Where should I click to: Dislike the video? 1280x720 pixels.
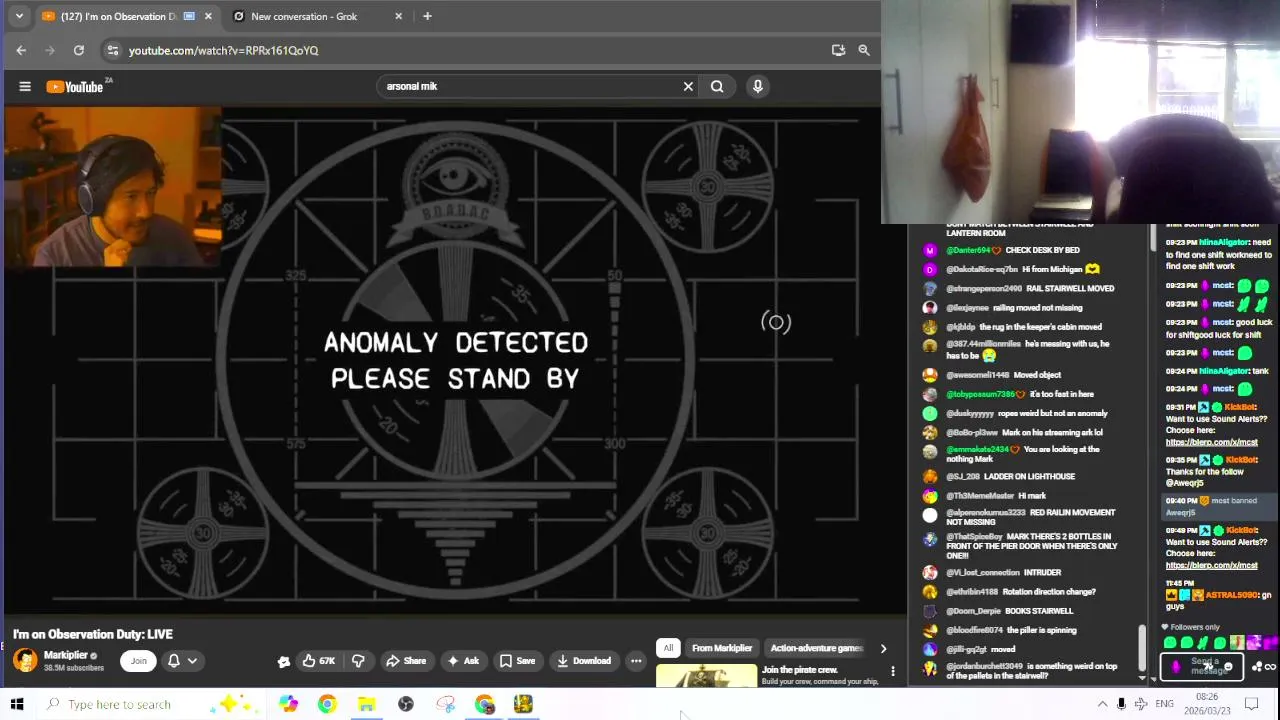358,661
